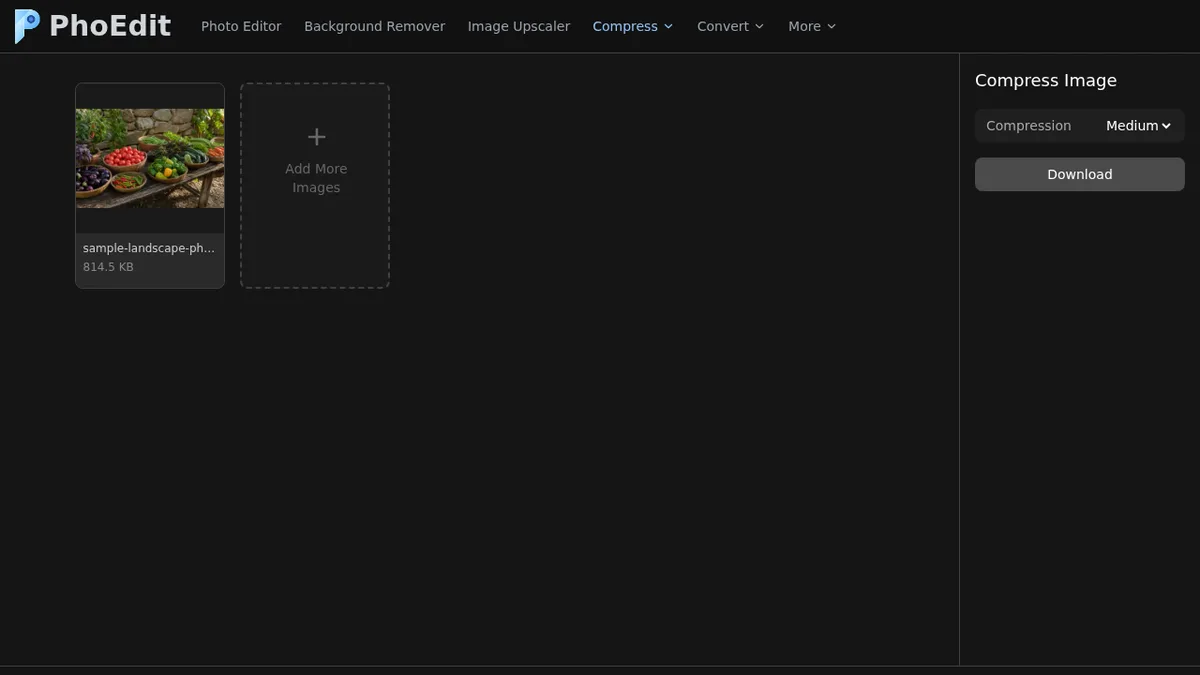Expand the Convert menu

click(x=730, y=26)
